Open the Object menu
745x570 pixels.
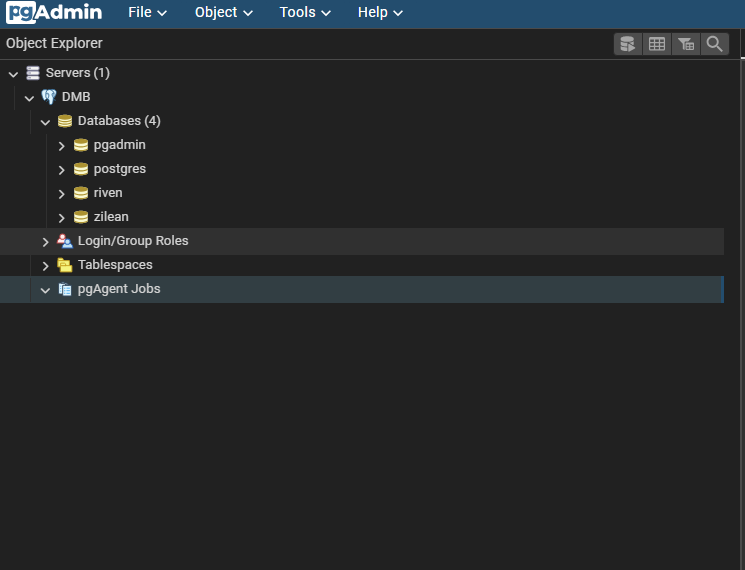pos(224,12)
